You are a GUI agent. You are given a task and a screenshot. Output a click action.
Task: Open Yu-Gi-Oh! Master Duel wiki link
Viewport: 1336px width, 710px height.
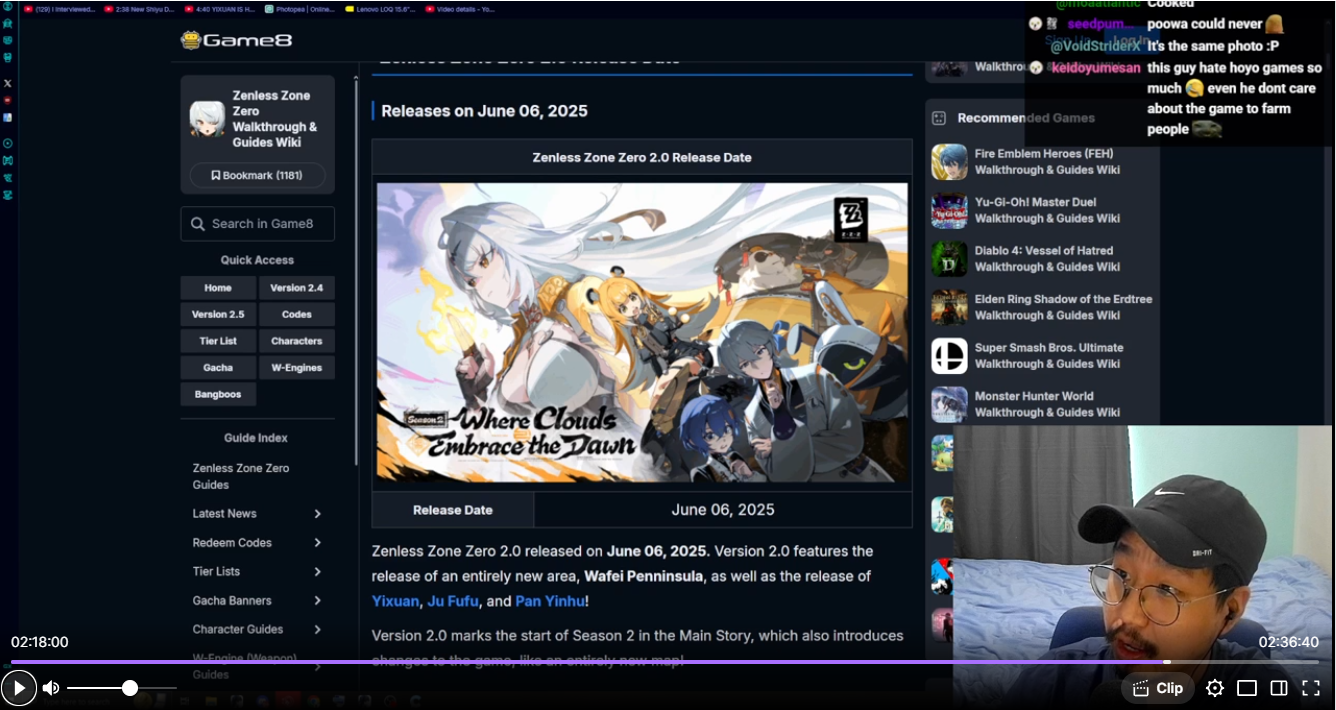pos(1047,211)
